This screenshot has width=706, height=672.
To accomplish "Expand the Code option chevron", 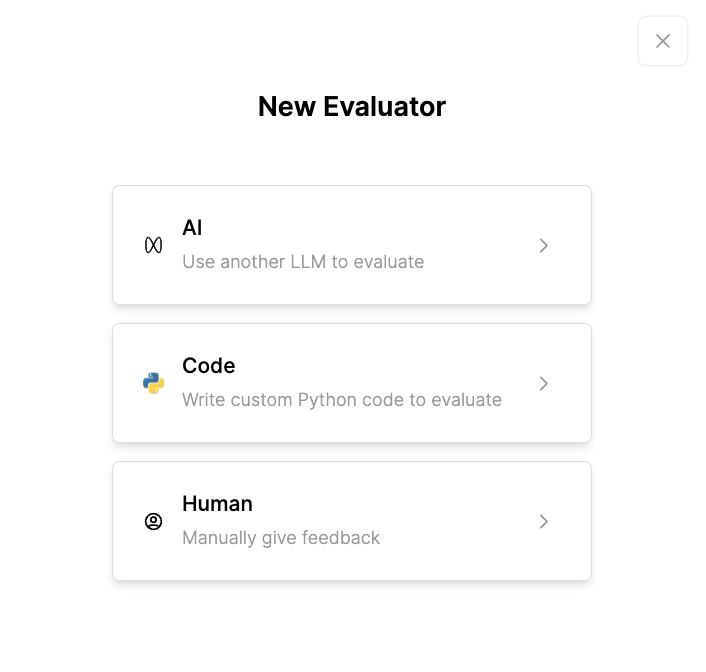I will coord(544,383).
